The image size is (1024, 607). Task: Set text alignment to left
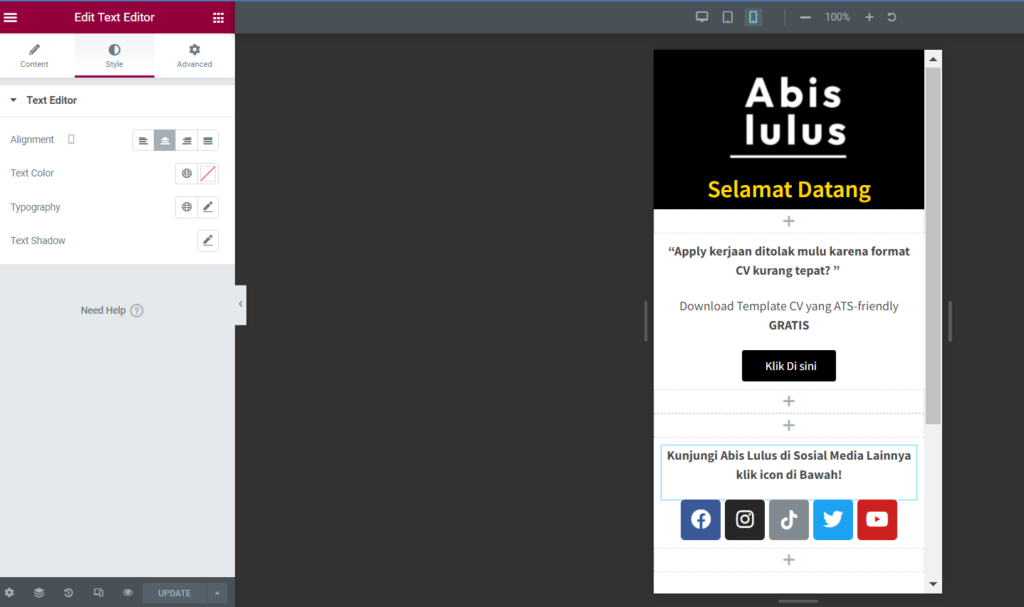pos(144,141)
